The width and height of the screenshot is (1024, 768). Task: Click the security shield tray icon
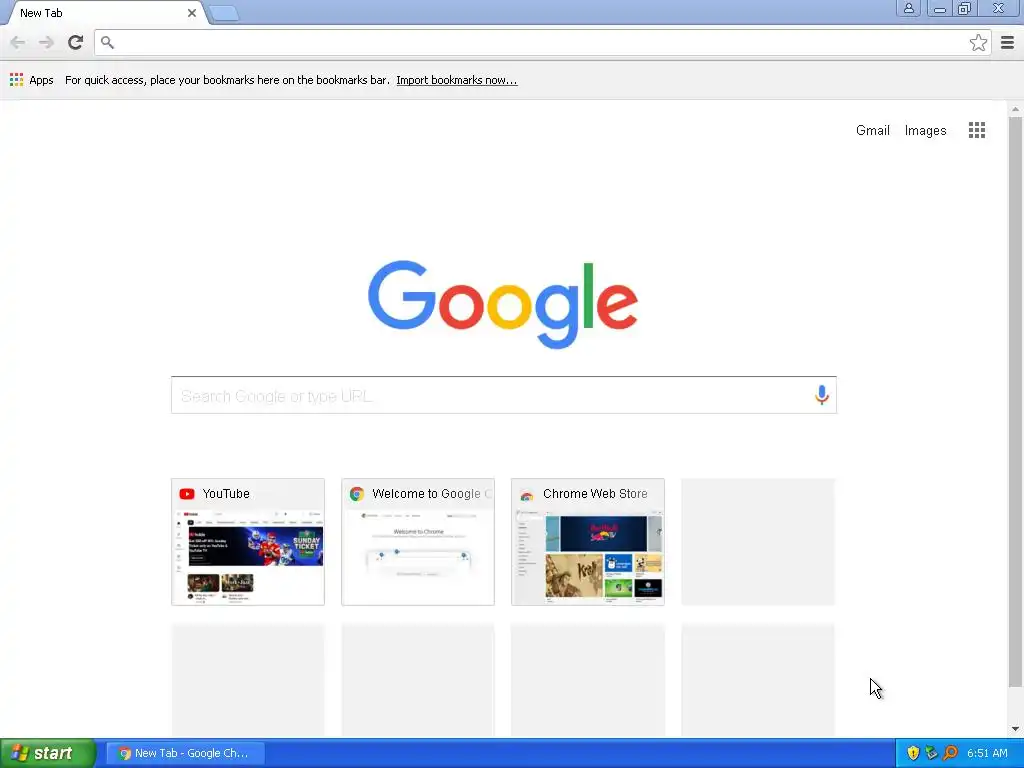coord(913,753)
